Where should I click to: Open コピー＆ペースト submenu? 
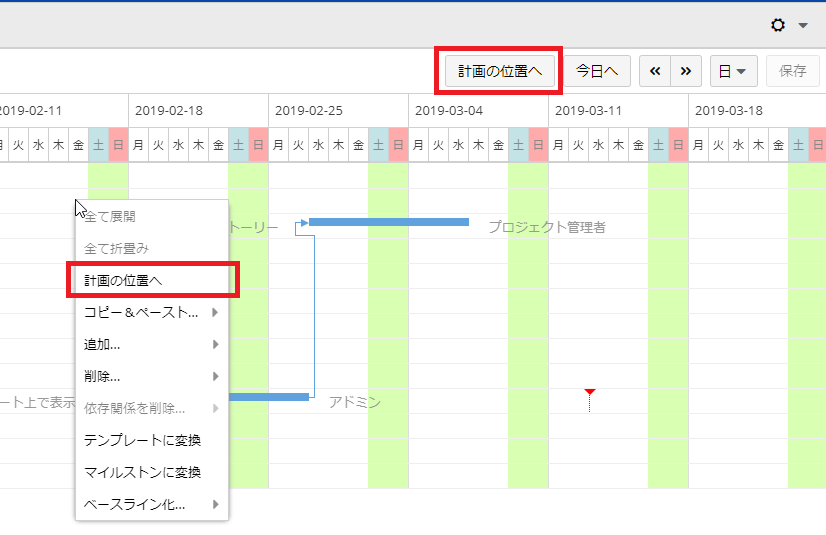point(152,312)
